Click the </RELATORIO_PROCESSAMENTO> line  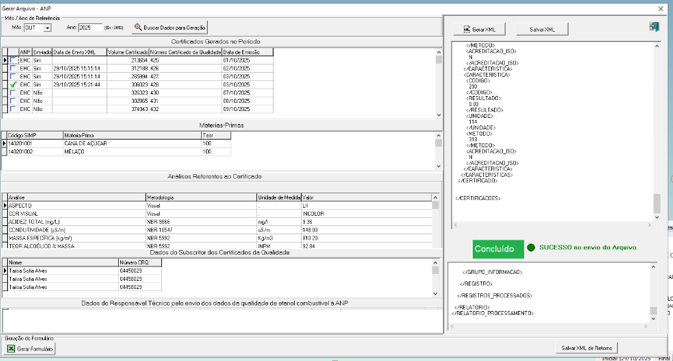pos(493,313)
